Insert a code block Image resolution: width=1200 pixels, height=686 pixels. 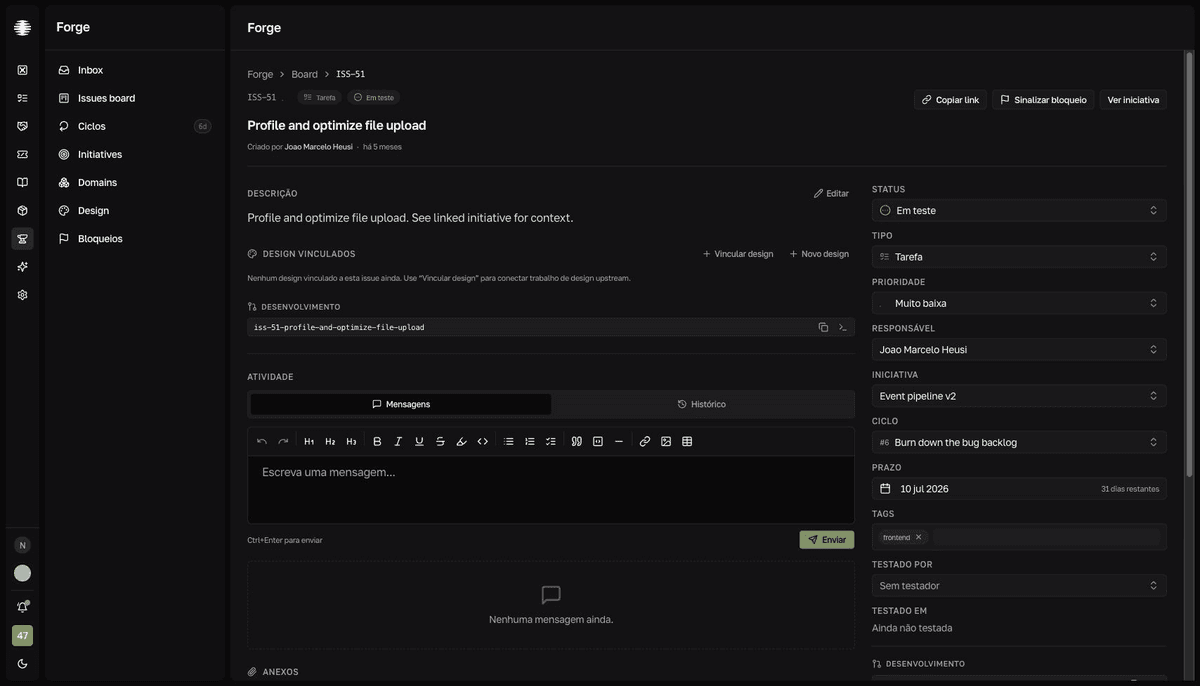(597, 441)
